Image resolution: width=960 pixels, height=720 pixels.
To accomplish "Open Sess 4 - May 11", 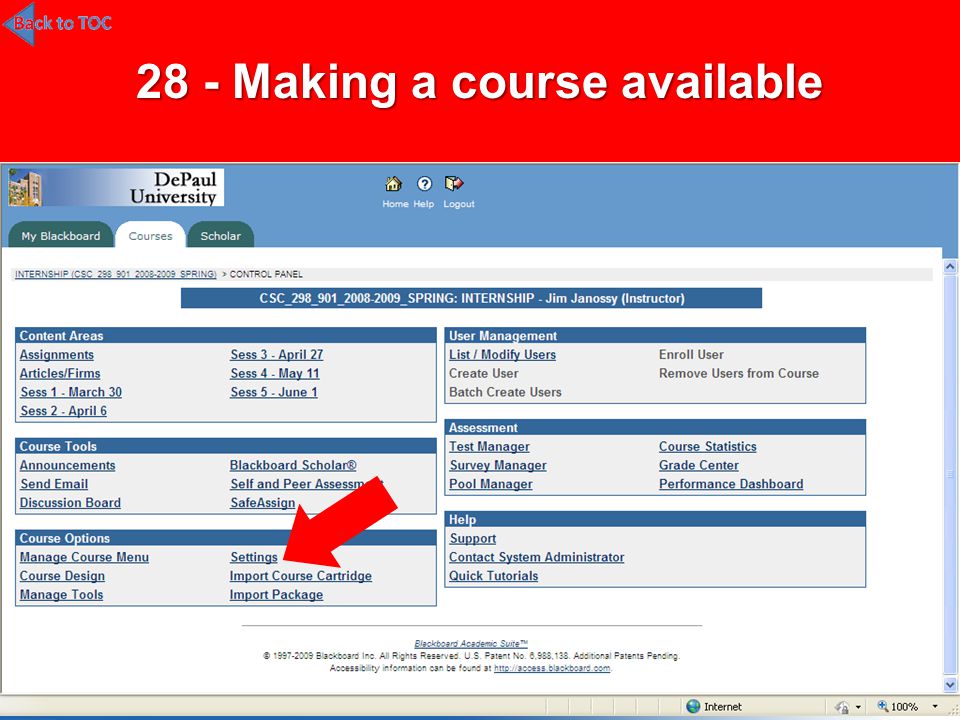I will [275, 373].
